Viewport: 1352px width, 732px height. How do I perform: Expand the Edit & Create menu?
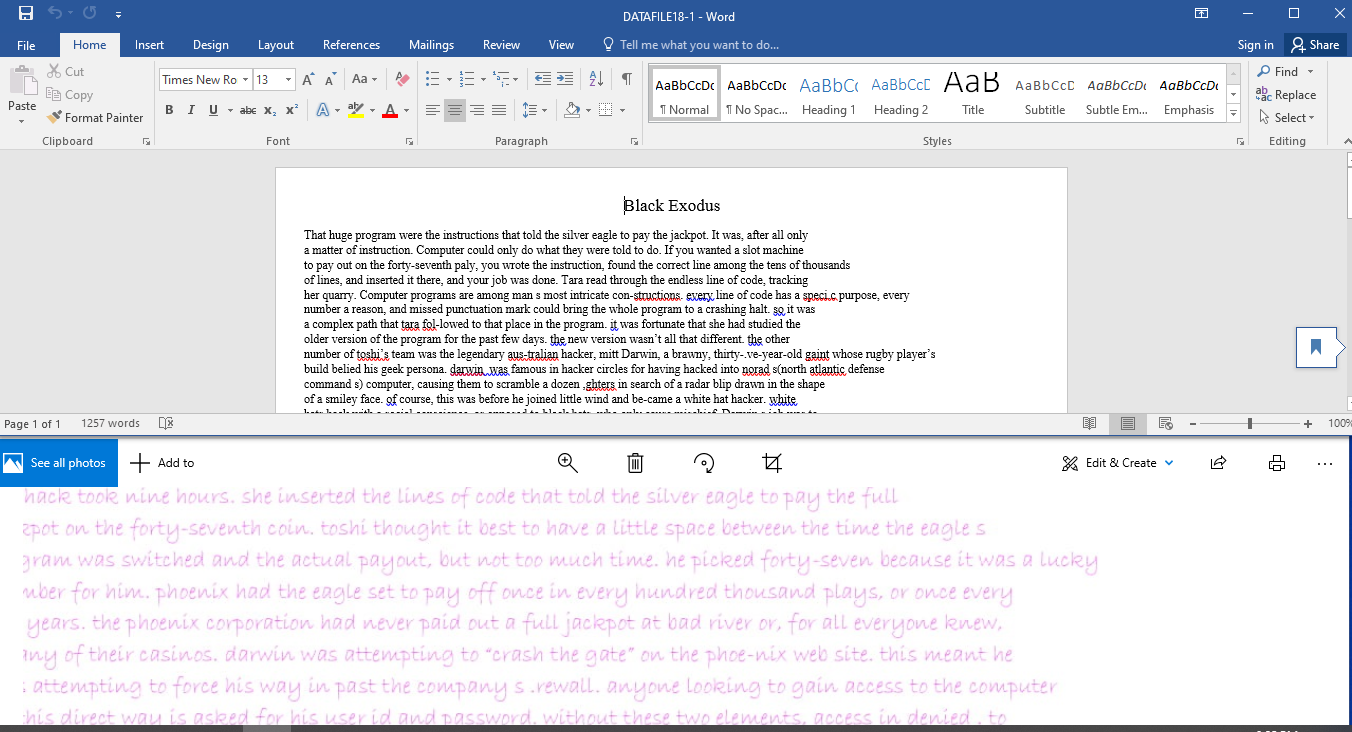[x=1117, y=462]
